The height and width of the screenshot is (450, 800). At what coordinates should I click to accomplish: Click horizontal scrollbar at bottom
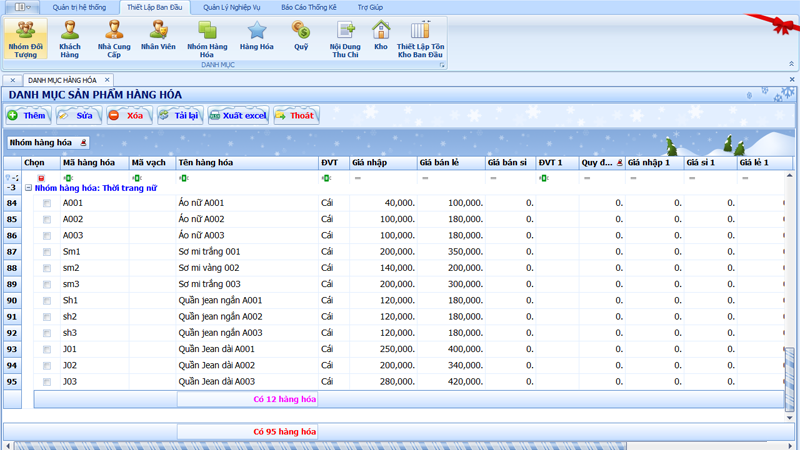click(320, 446)
